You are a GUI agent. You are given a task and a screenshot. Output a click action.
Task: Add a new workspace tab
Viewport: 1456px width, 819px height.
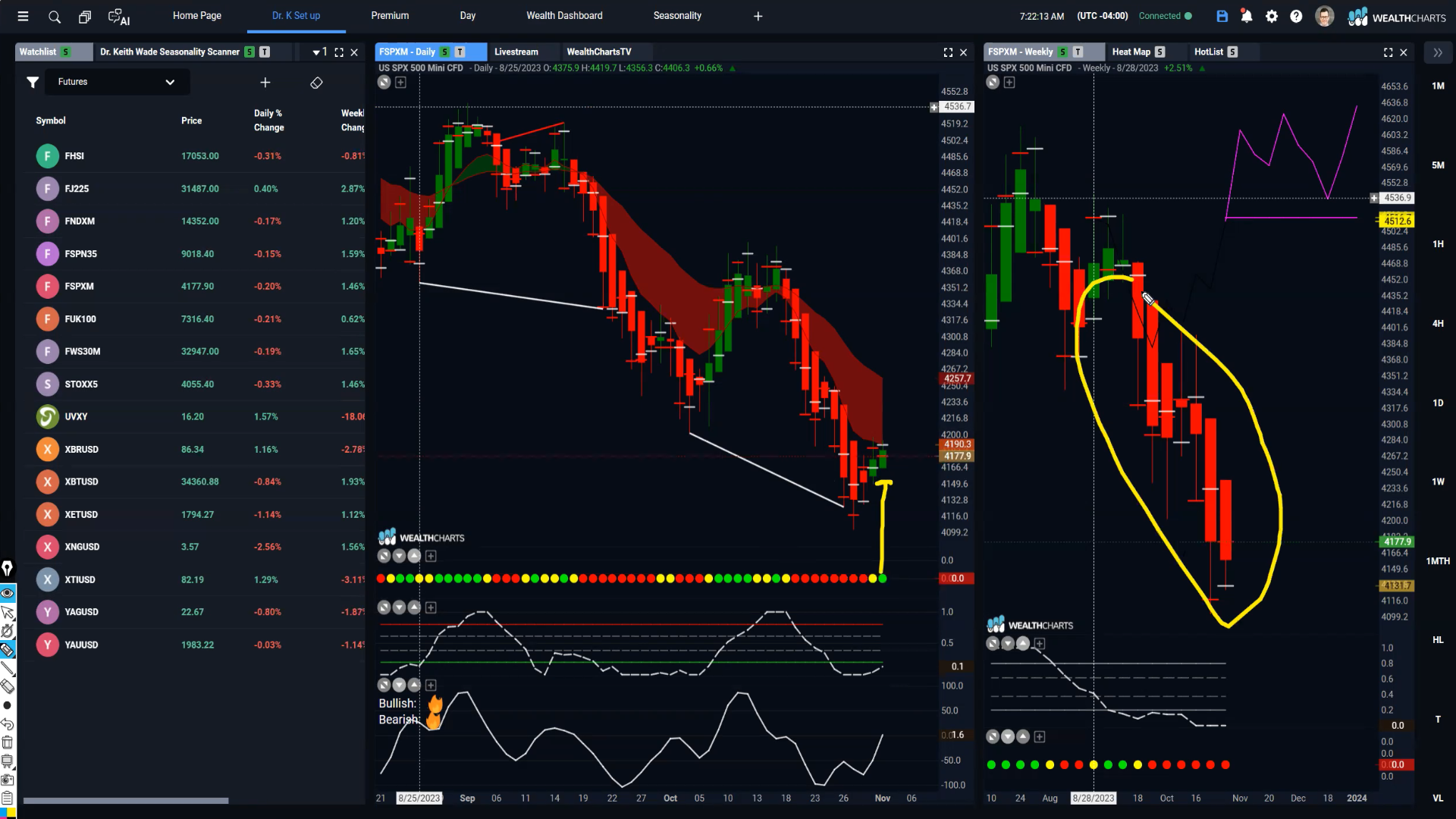[x=758, y=16]
